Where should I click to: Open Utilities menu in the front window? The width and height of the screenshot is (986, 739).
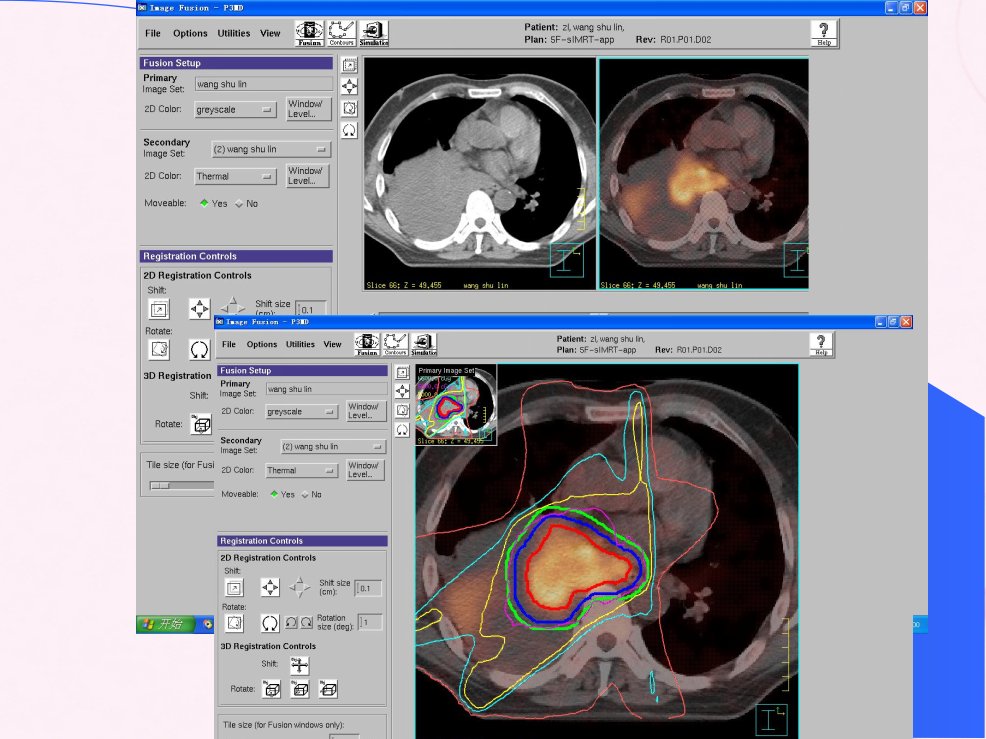coord(300,344)
